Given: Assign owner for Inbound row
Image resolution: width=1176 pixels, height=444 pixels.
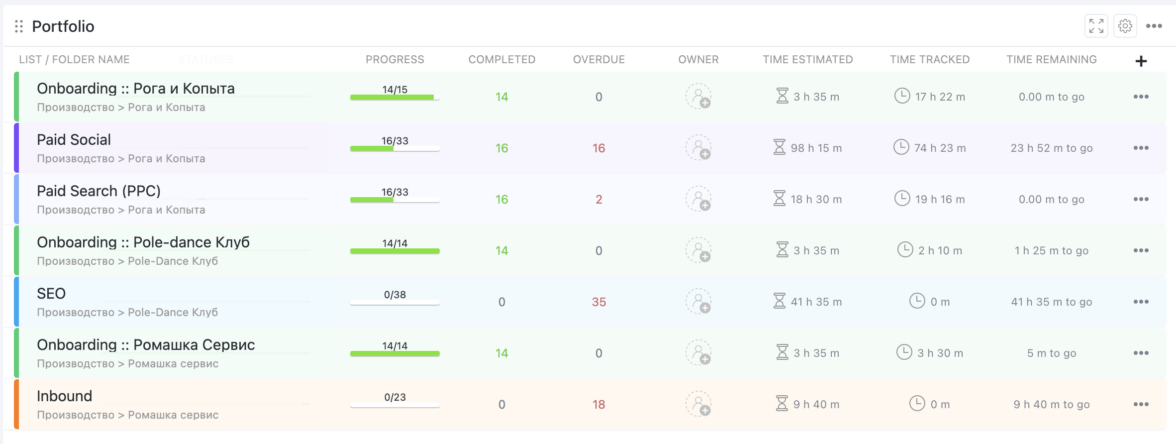Looking at the screenshot, I should click(x=698, y=404).
